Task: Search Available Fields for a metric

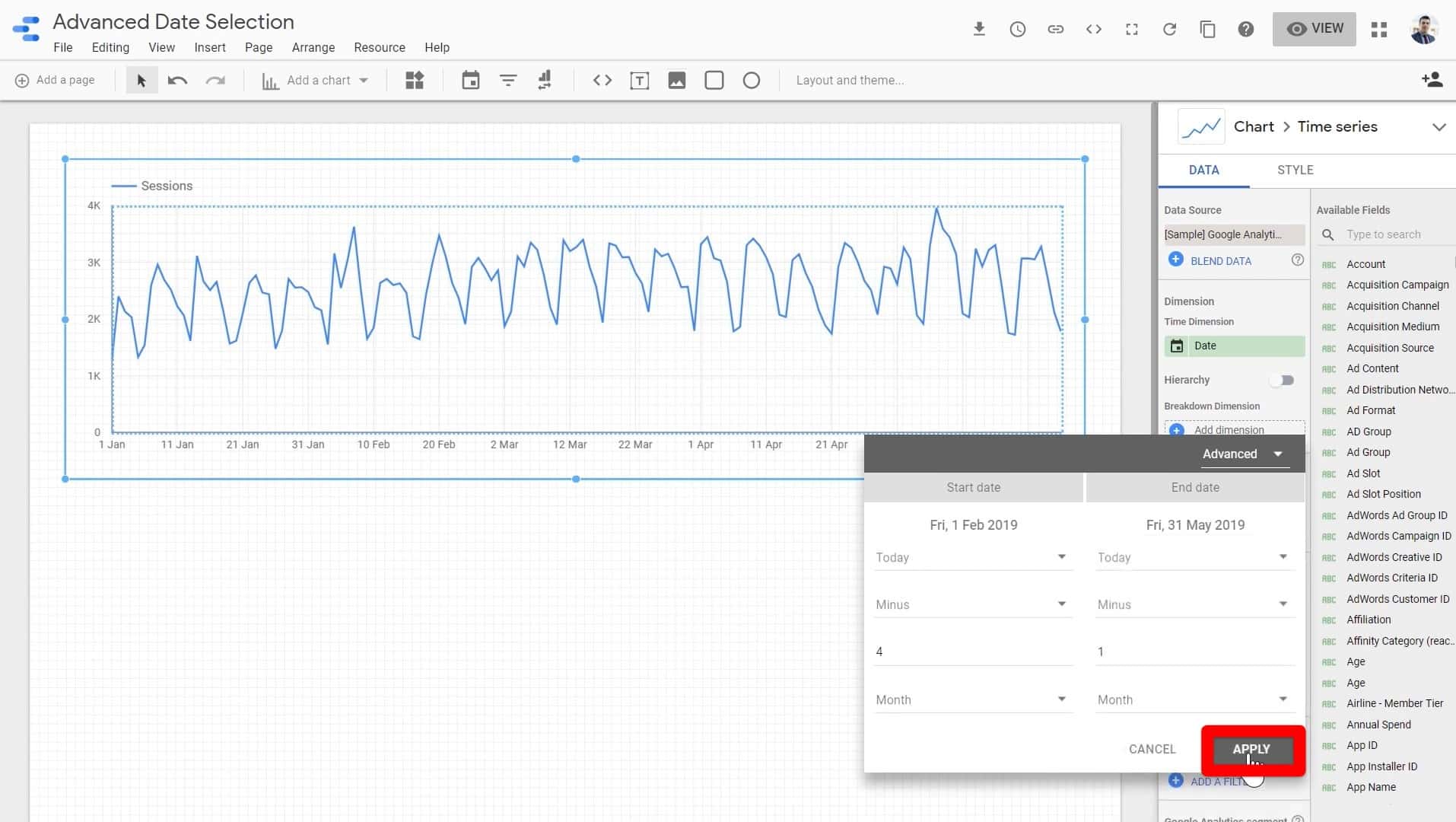Action: coord(1392,234)
